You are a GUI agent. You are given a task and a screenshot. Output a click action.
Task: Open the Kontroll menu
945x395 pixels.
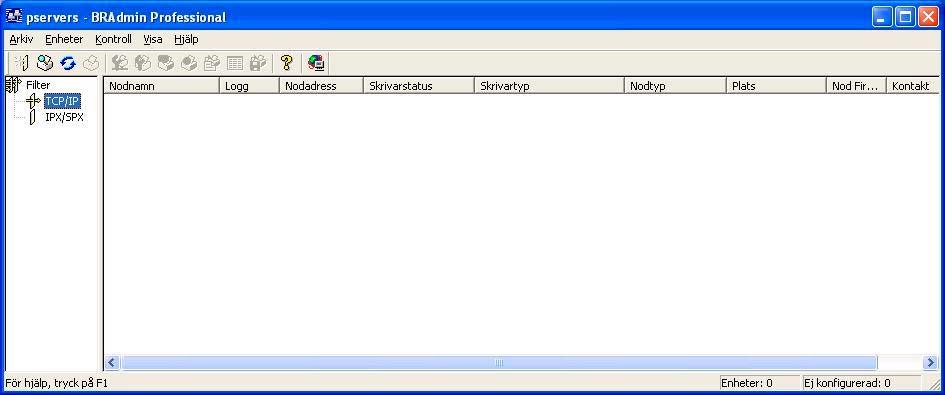coord(113,39)
